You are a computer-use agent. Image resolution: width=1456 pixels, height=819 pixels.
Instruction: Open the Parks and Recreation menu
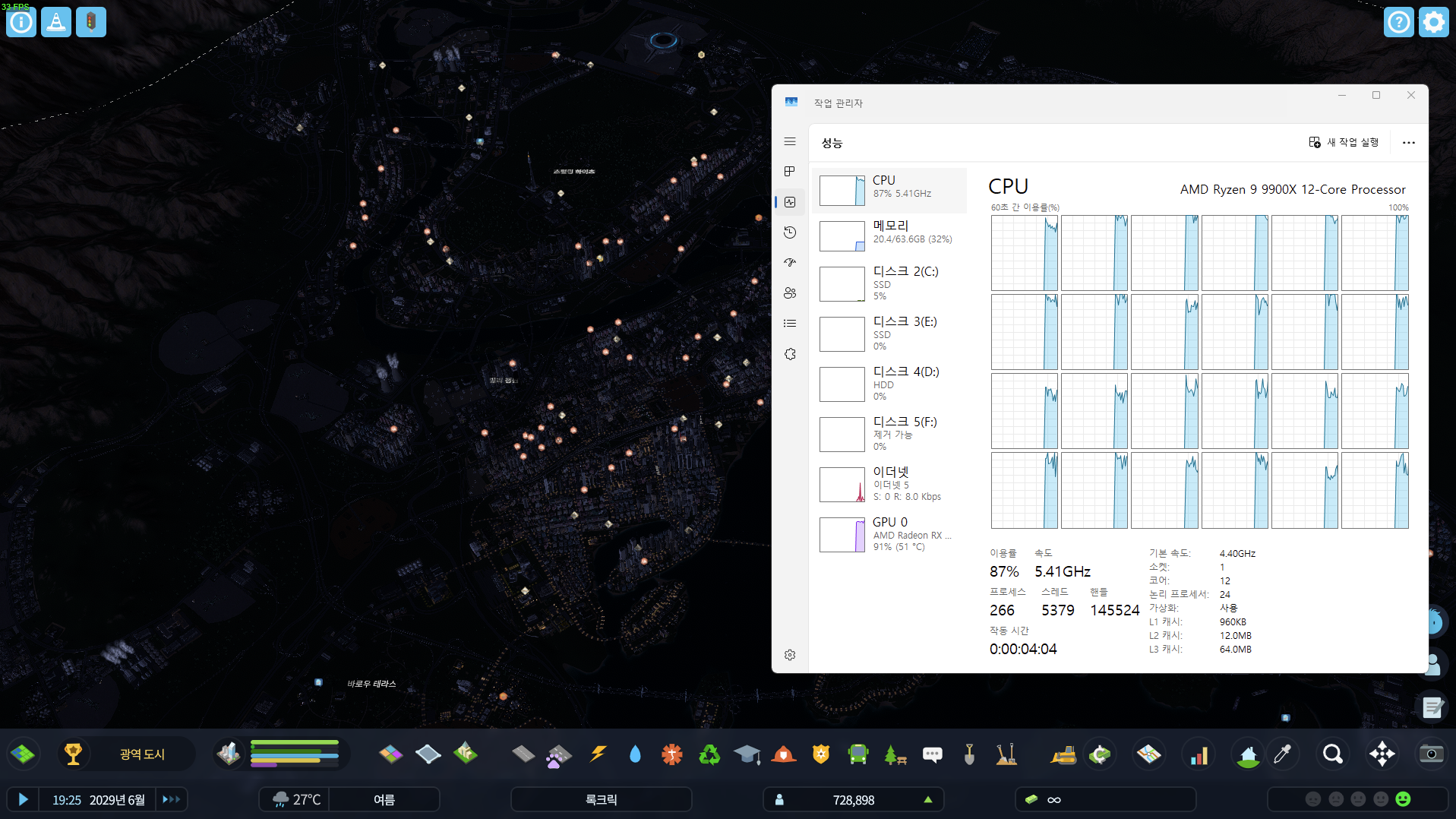tap(895, 754)
